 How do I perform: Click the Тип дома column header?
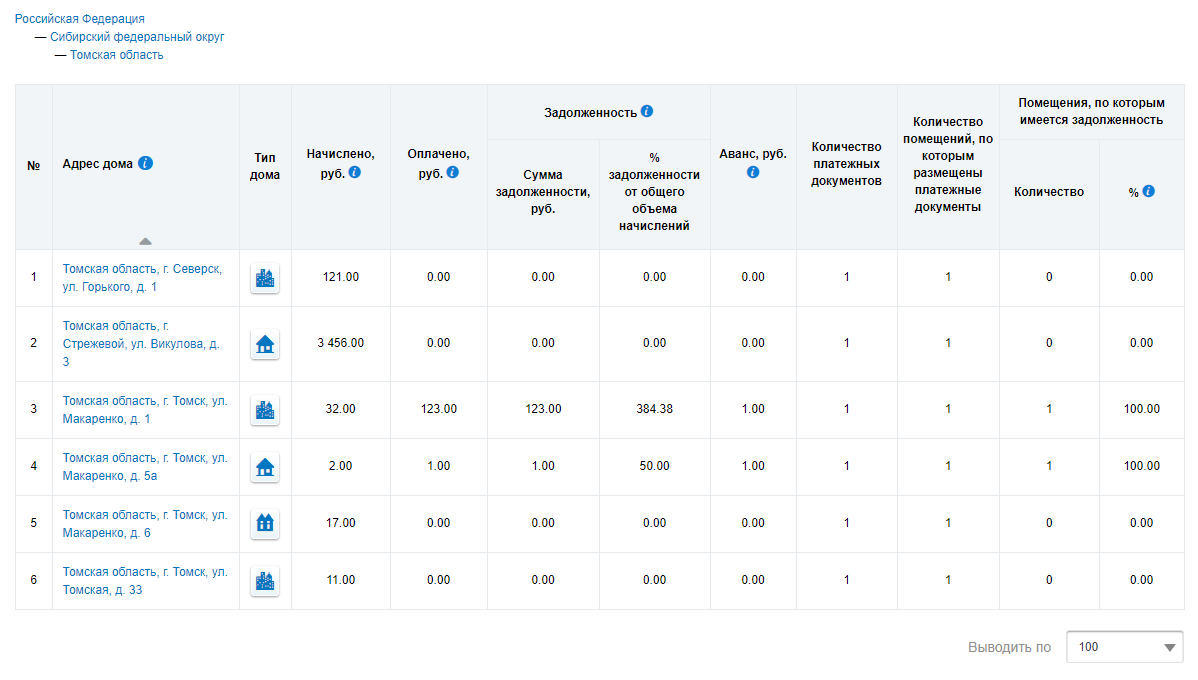[x=265, y=166]
